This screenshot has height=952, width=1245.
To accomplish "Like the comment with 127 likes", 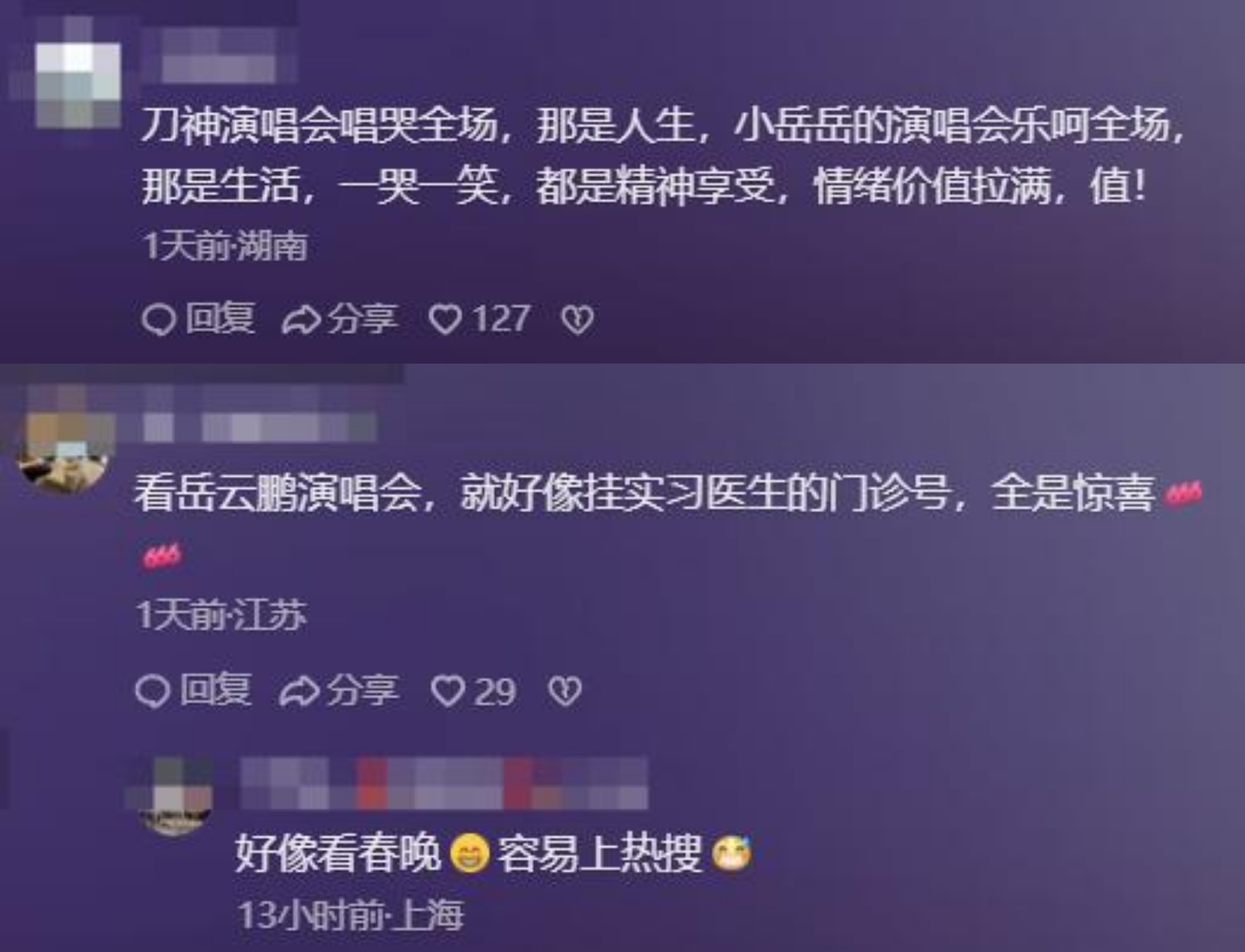I will [x=446, y=320].
